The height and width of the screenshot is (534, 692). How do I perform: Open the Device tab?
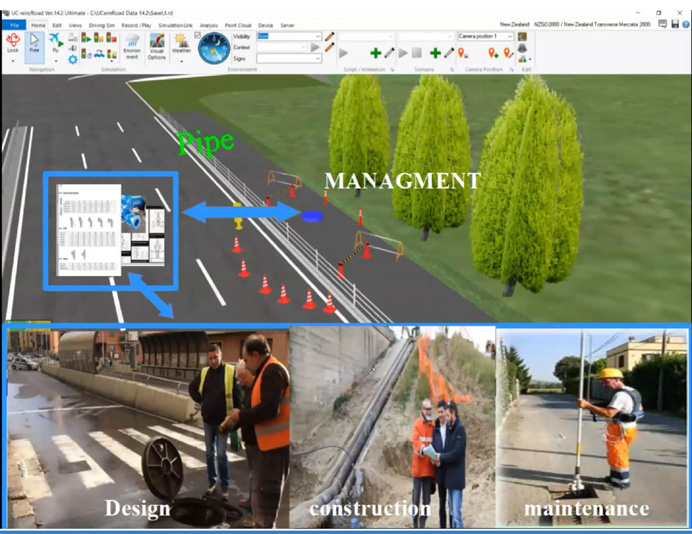[x=265, y=26]
